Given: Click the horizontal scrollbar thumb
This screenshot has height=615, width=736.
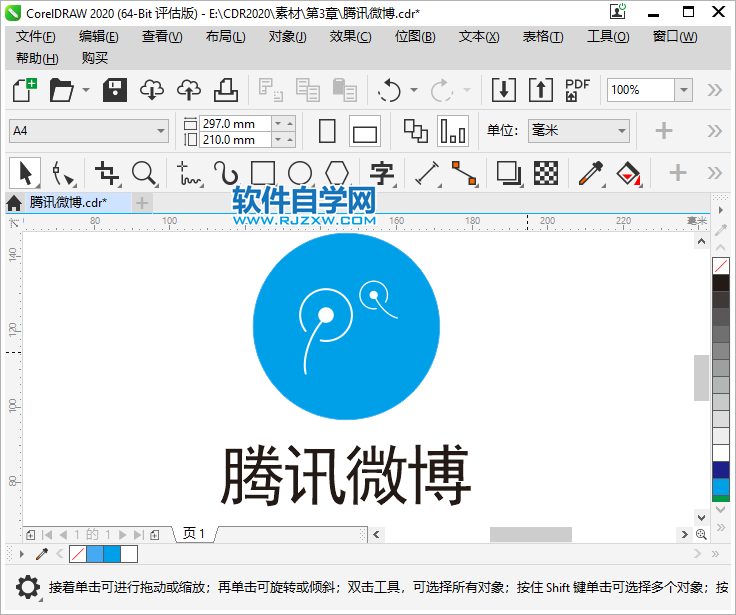Looking at the screenshot, I should [x=531, y=534].
